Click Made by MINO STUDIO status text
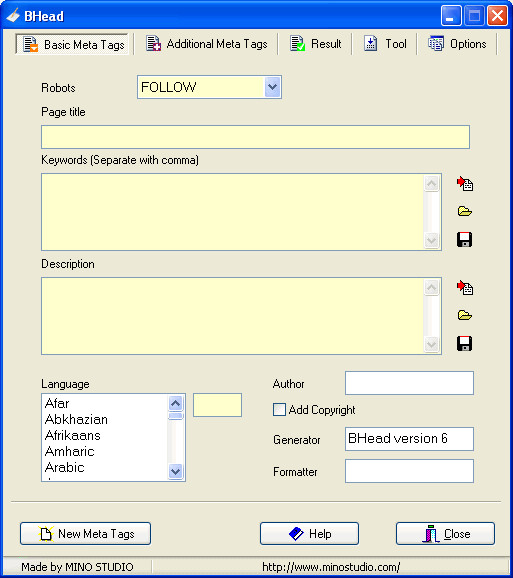Screen dimensions: 513x578 77,567
